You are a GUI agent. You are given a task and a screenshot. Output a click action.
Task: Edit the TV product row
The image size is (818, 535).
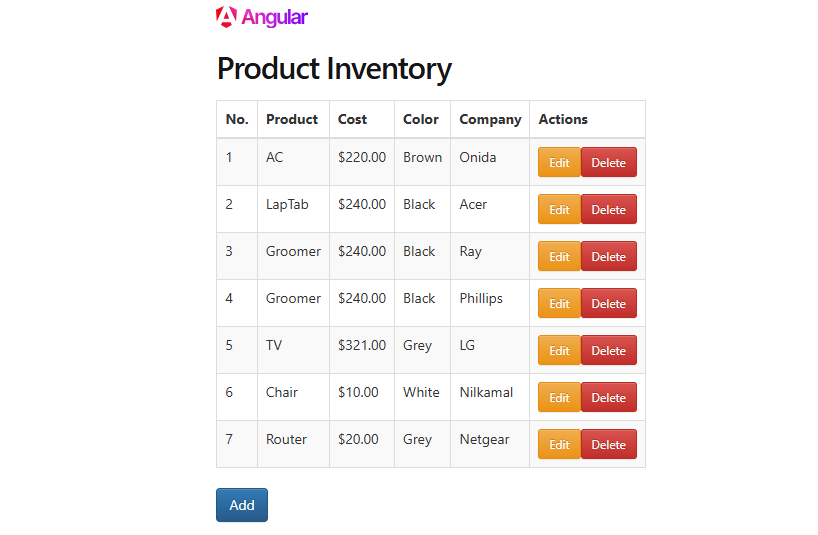tap(559, 351)
